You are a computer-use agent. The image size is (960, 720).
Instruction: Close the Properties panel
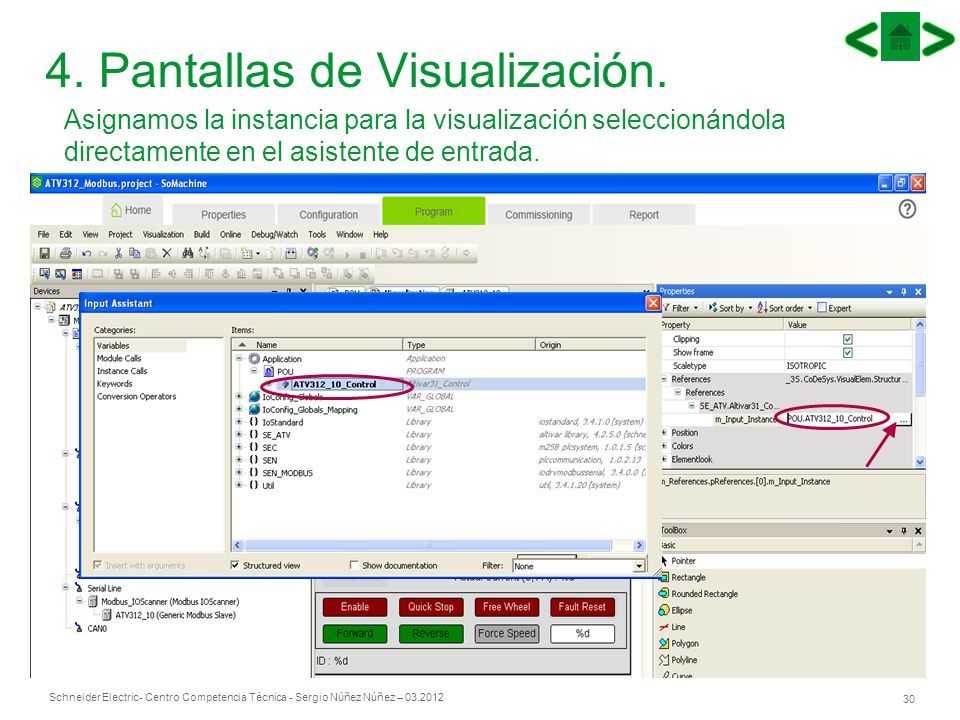click(x=918, y=292)
